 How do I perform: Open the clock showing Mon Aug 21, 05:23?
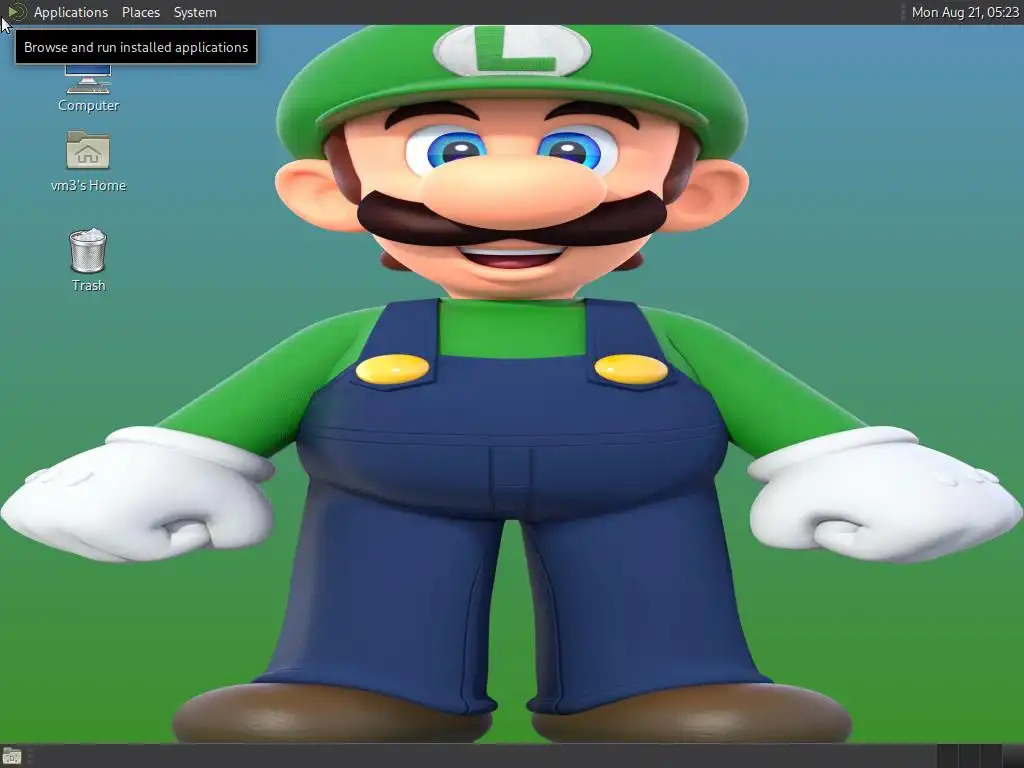click(965, 12)
